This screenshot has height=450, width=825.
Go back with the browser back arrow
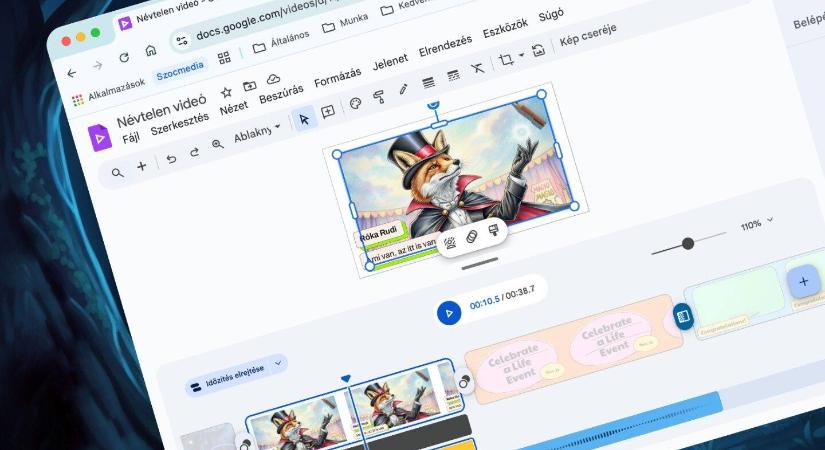tap(72, 73)
